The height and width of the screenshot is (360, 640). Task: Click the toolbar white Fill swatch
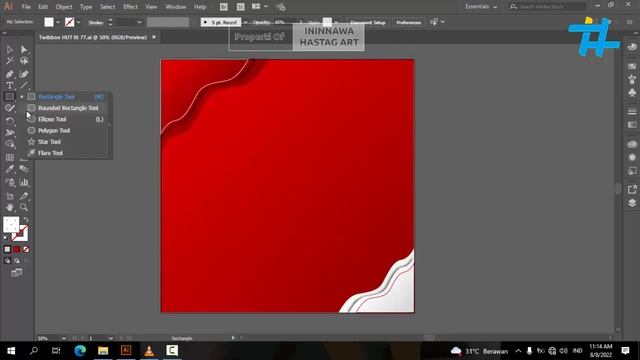(x=11, y=225)
